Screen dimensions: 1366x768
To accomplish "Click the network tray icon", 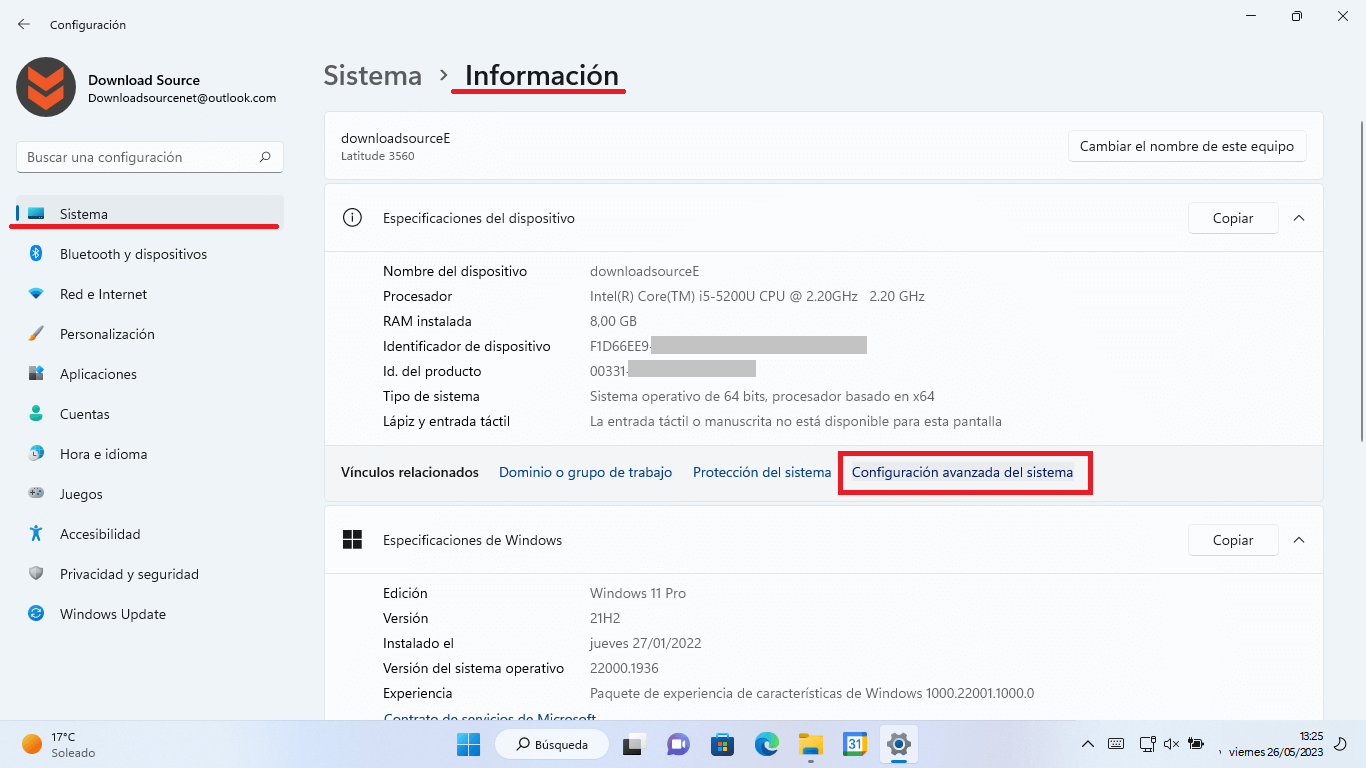I will coord(1145,744).
